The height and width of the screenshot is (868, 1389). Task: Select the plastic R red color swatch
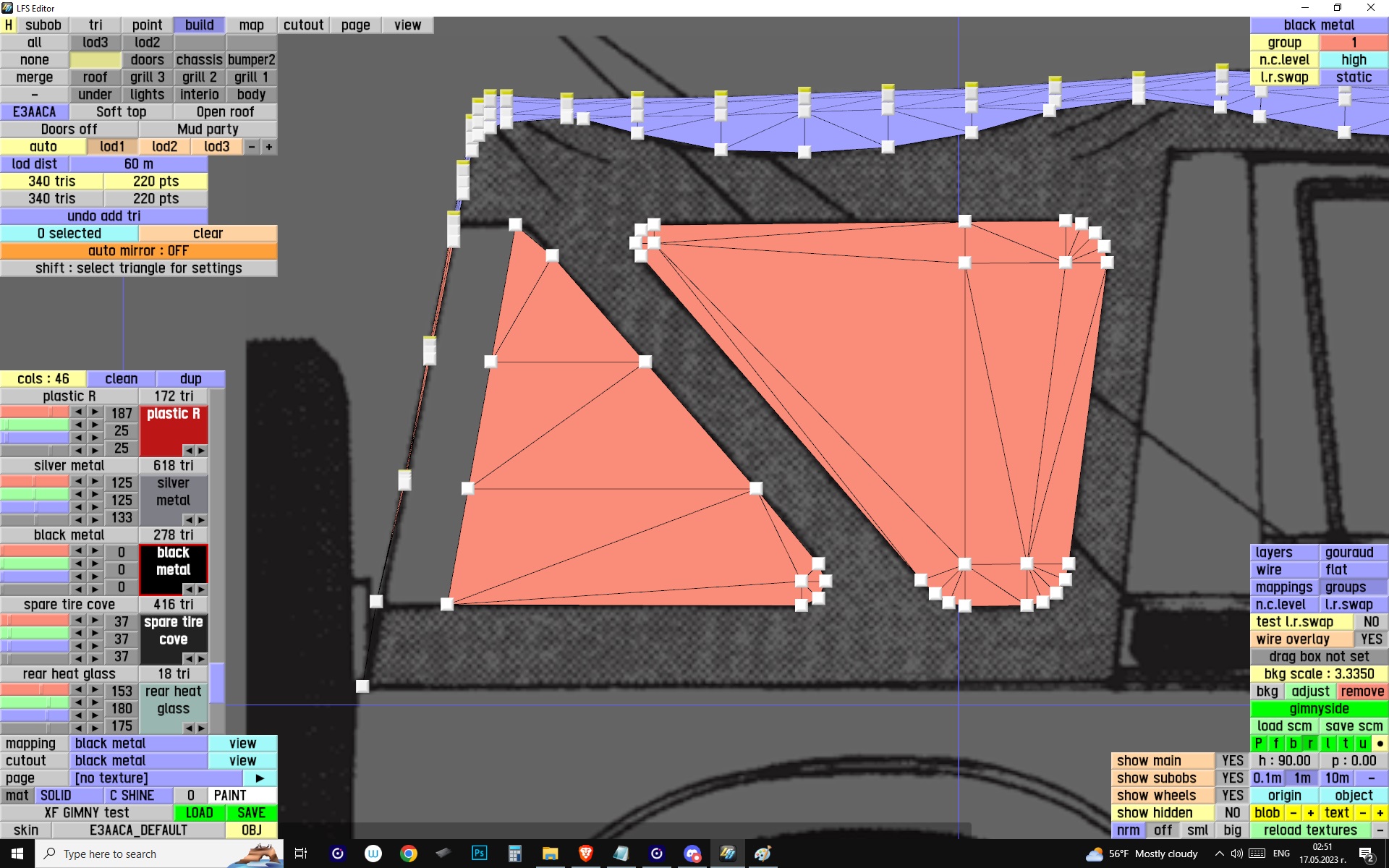pos(174,427)
